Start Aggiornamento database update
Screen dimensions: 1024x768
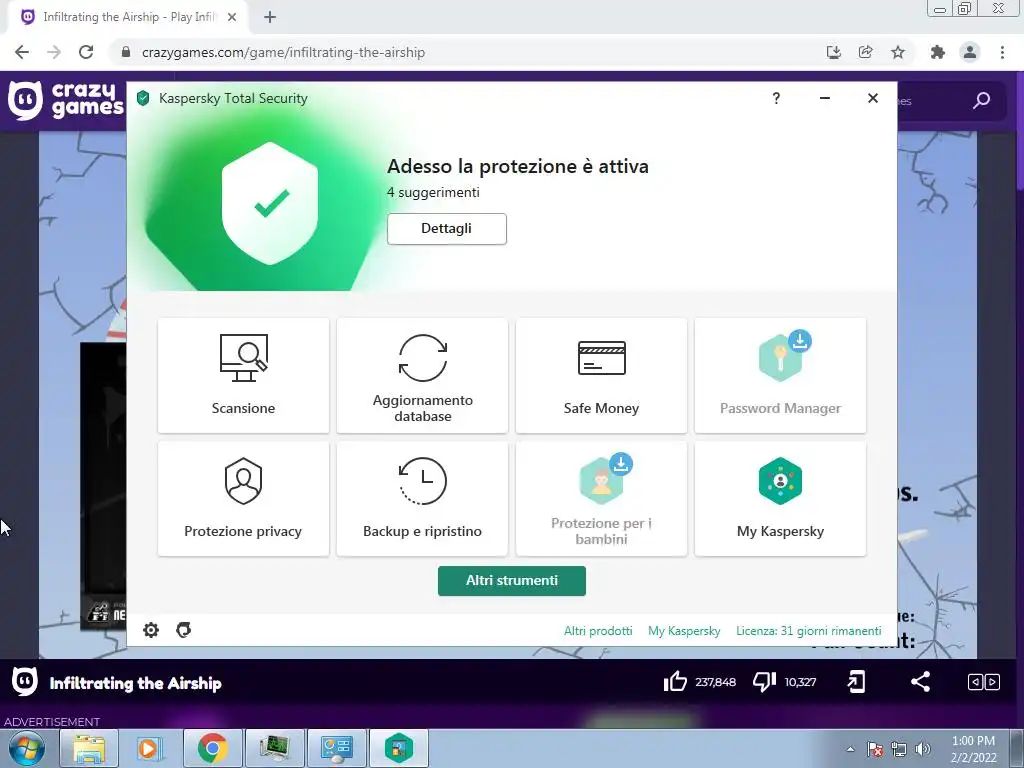(422, 376)
